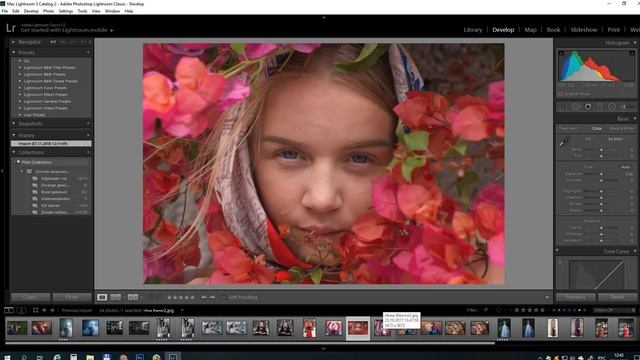Screen dimensions: 640x360
Task: Click the Temp slider handle
Action: [x=601, y=150]
